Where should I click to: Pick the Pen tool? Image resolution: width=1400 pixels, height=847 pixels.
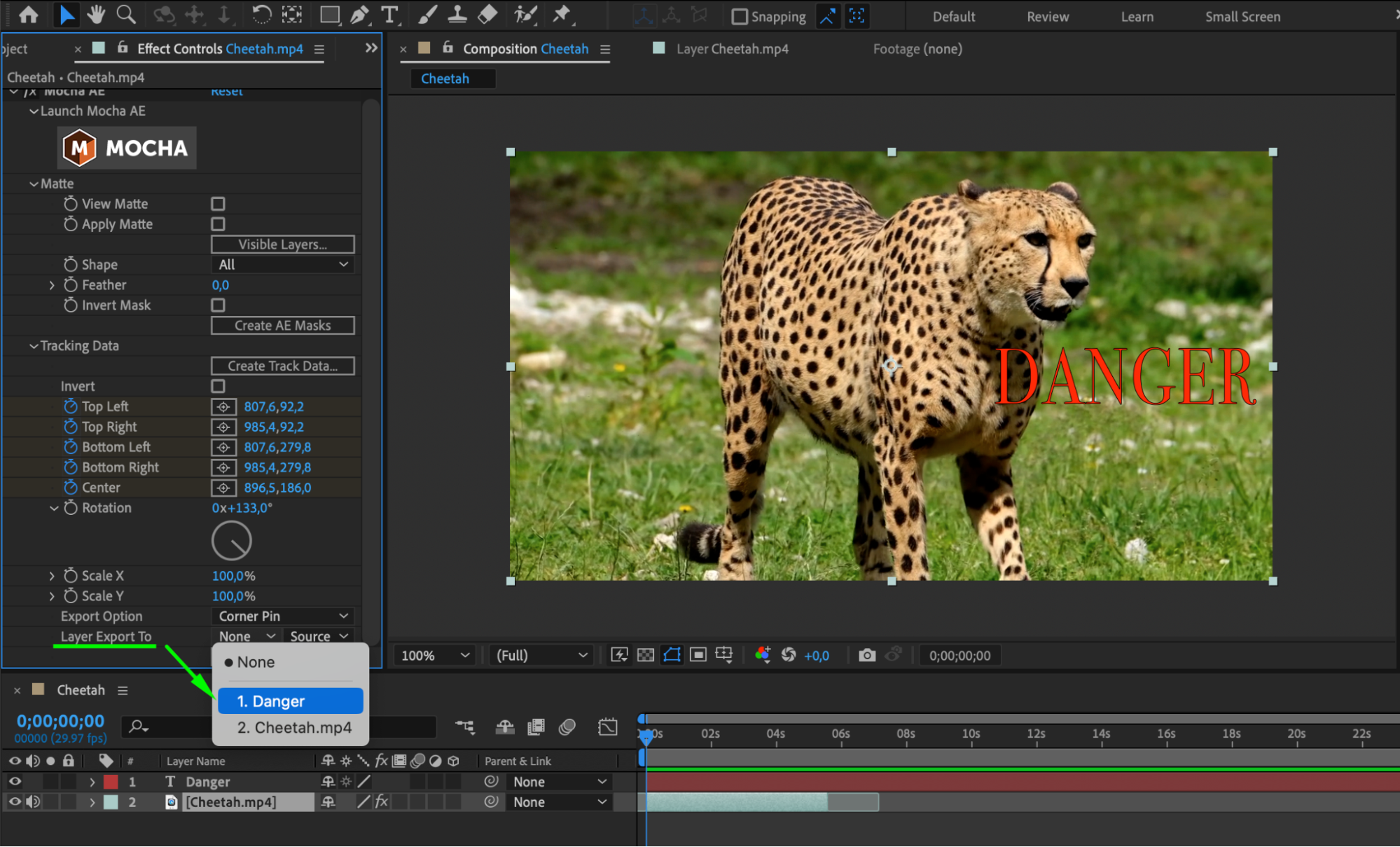click(x=359, y=15)
